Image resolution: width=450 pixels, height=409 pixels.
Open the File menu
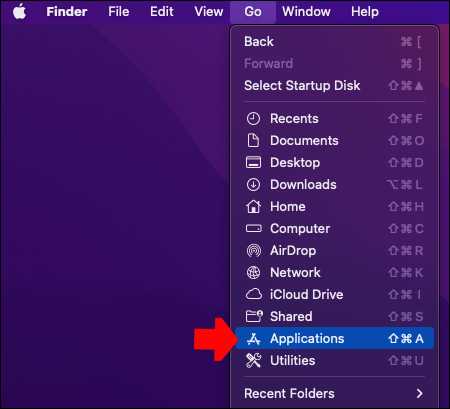(x=119, y=12)
